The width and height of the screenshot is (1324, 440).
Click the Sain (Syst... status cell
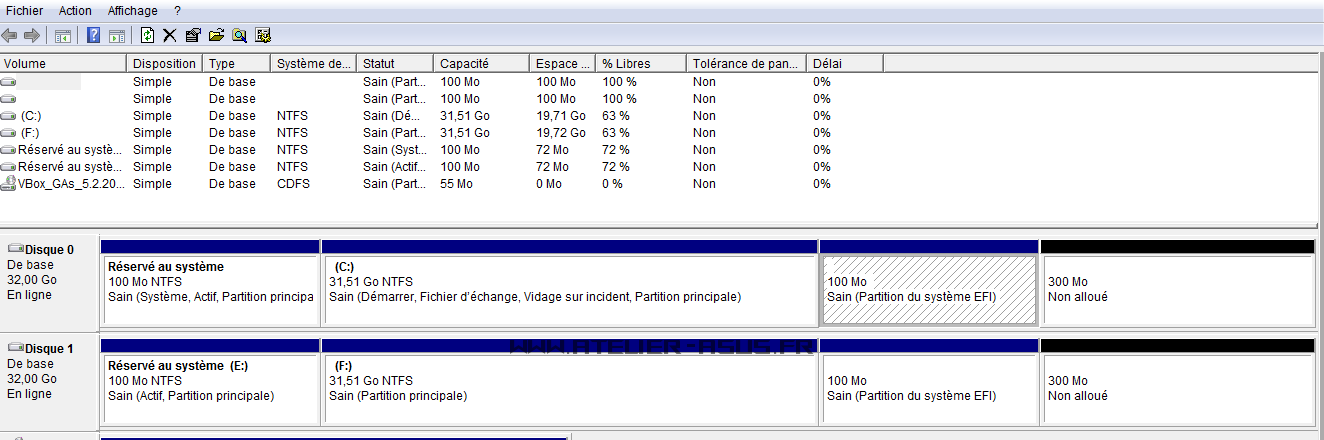point(395,150)
